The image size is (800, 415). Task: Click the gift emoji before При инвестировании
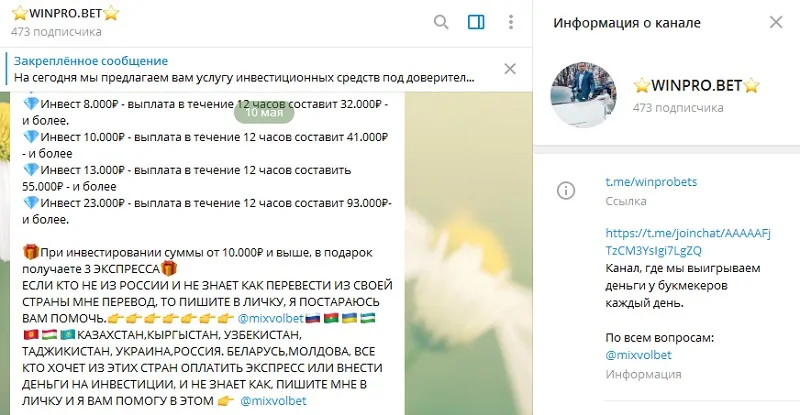(31, 252)
